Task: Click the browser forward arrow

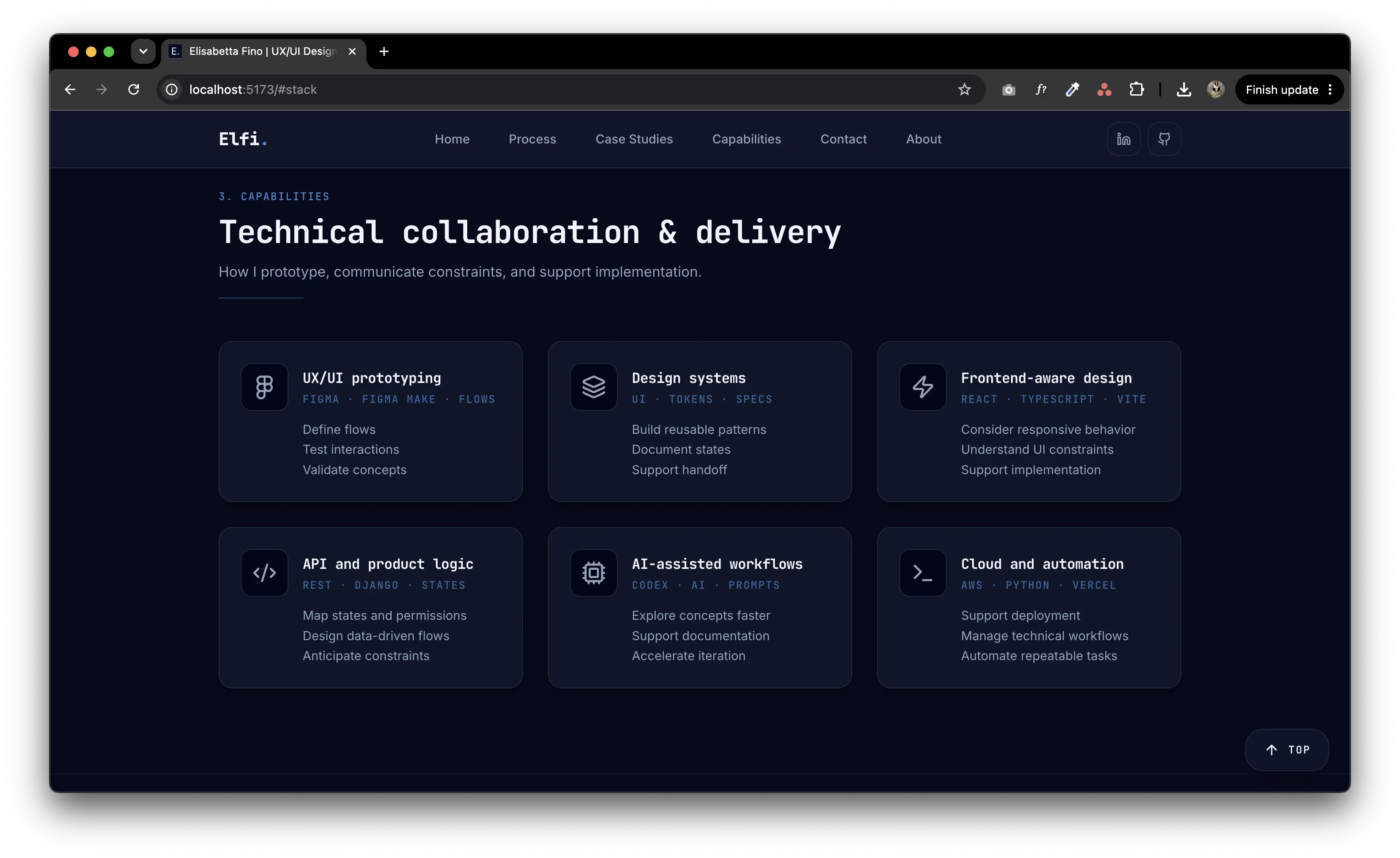Action: pos(102,89)
